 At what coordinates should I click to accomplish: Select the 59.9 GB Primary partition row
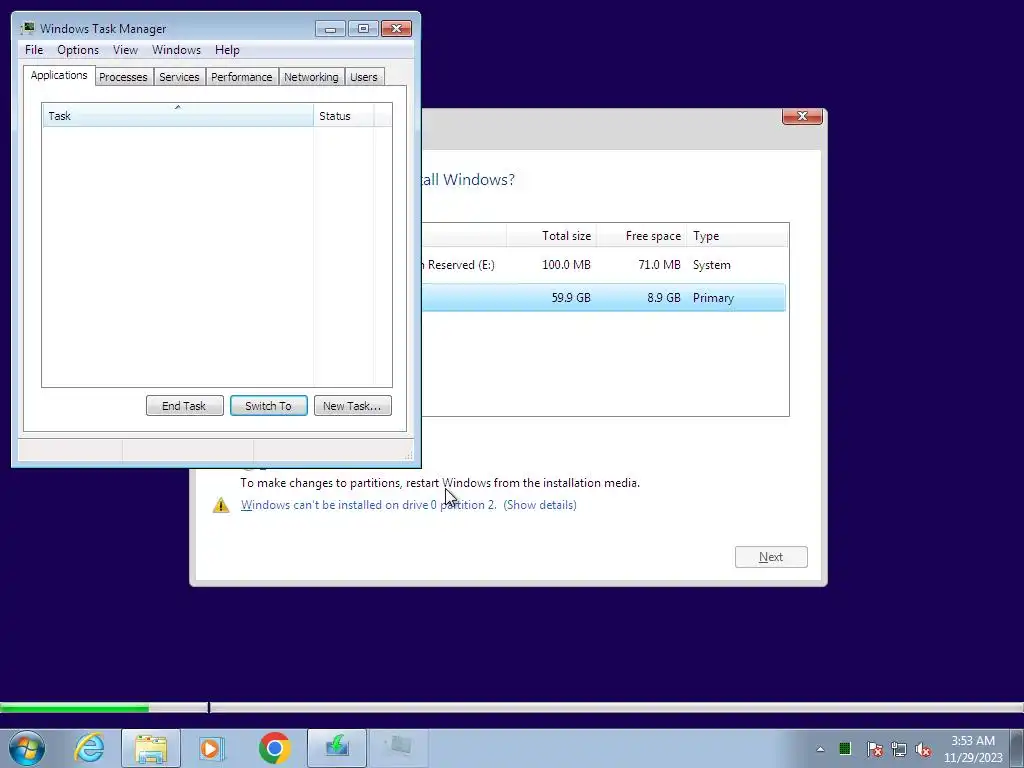(x=603, y=298)
